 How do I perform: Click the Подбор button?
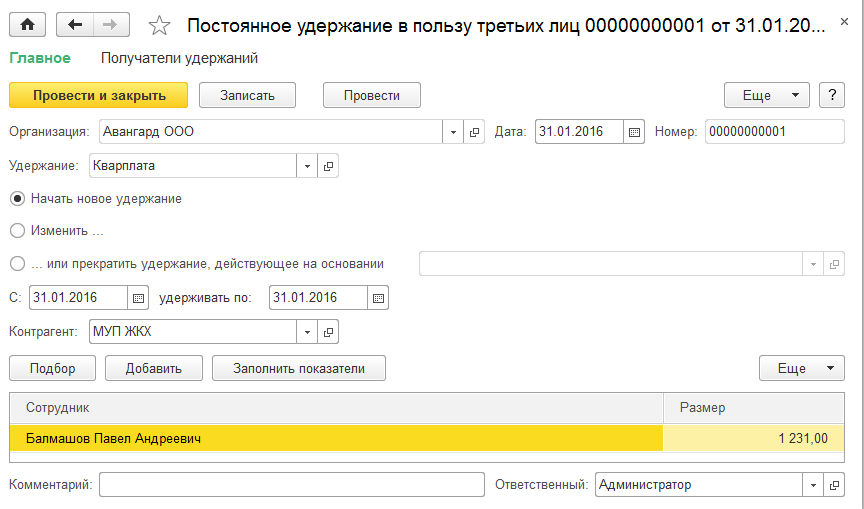(x=52, y=368)
